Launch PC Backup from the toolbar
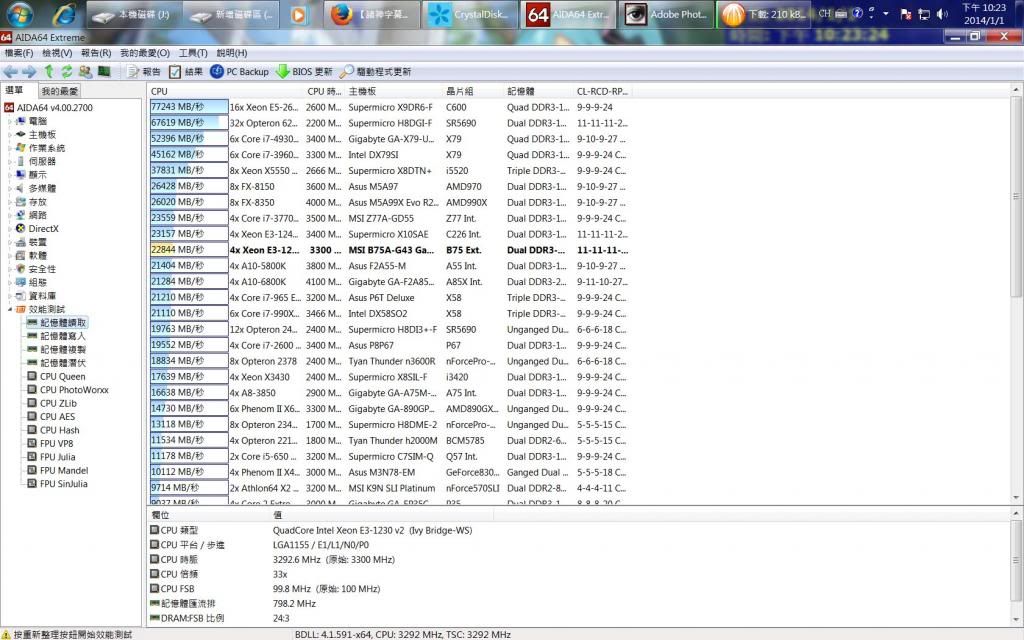The image size is (1024, 640). click(240, 72)
